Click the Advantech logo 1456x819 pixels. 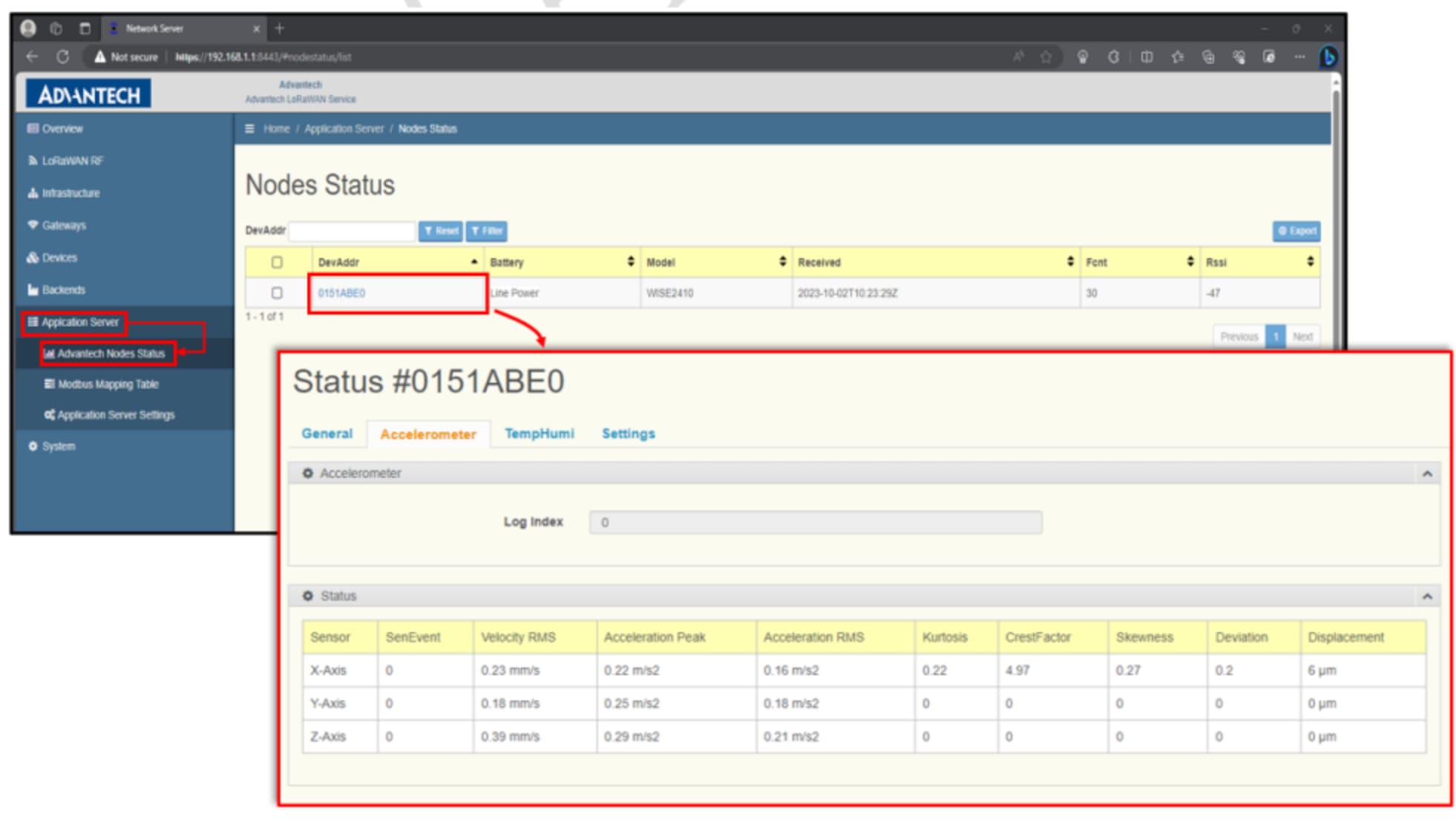click(x=88, y=94)
